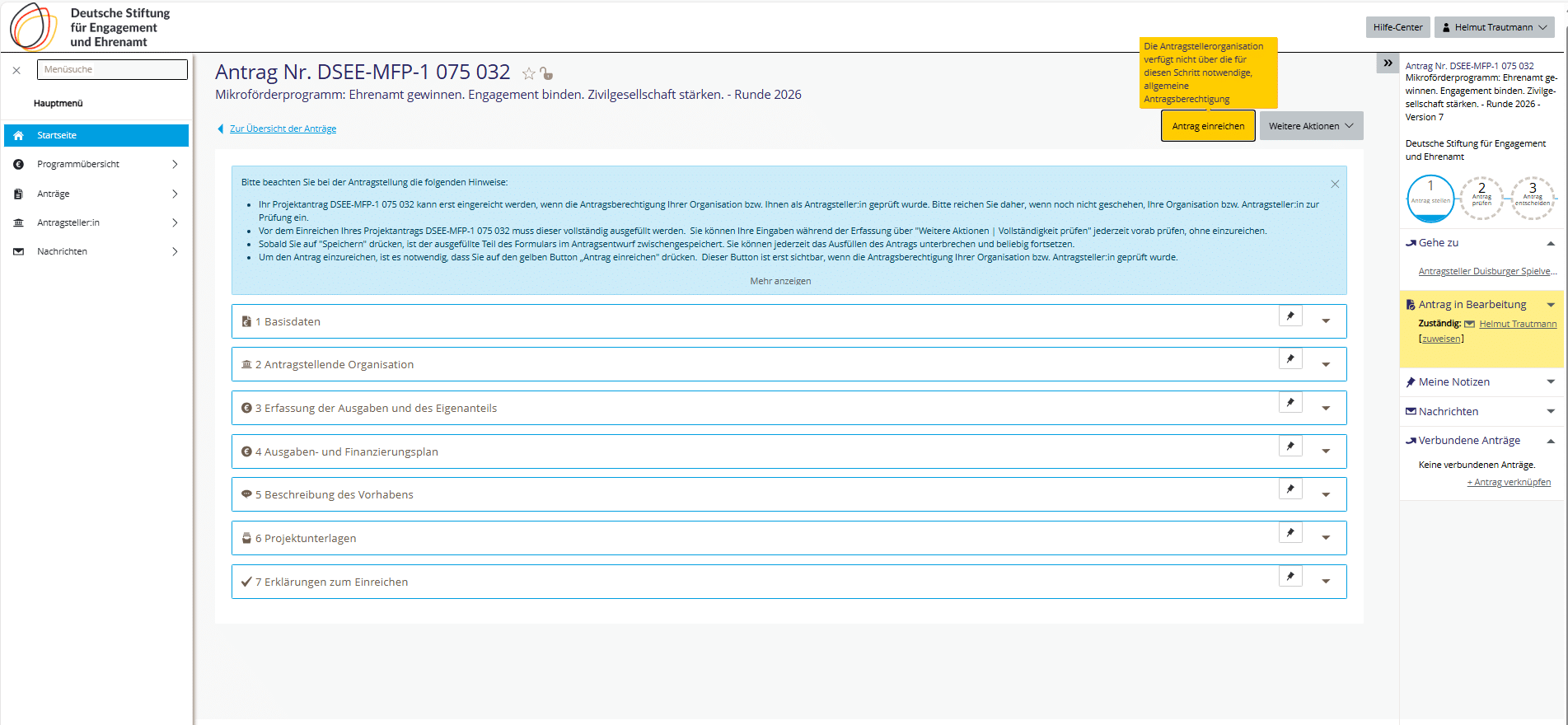Click into the Menüsuche search field
This screenshot has height=725, width=1568.
click(112, 70)
